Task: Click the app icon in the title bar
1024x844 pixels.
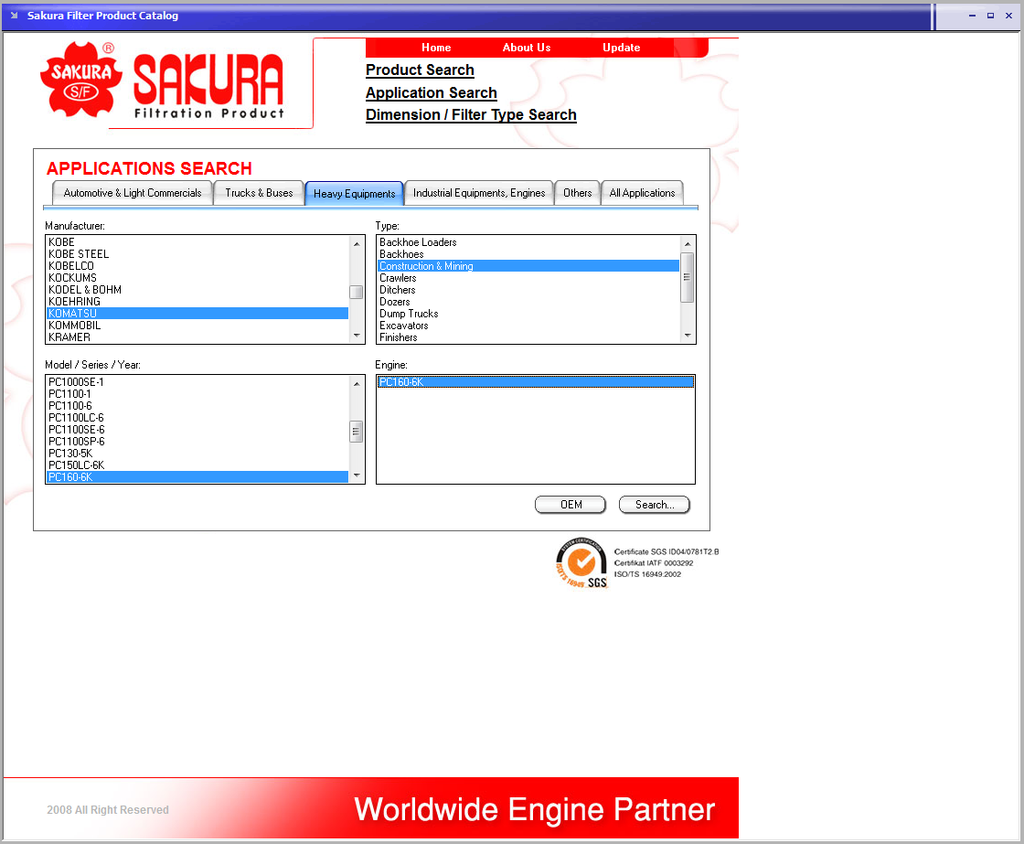Action: point(14,16)
